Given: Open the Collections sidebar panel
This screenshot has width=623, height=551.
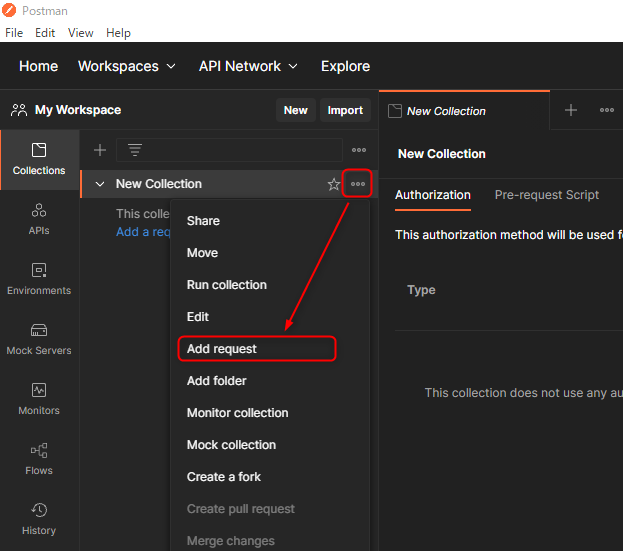Looking at the screenshot, I should tap(39, 160).
